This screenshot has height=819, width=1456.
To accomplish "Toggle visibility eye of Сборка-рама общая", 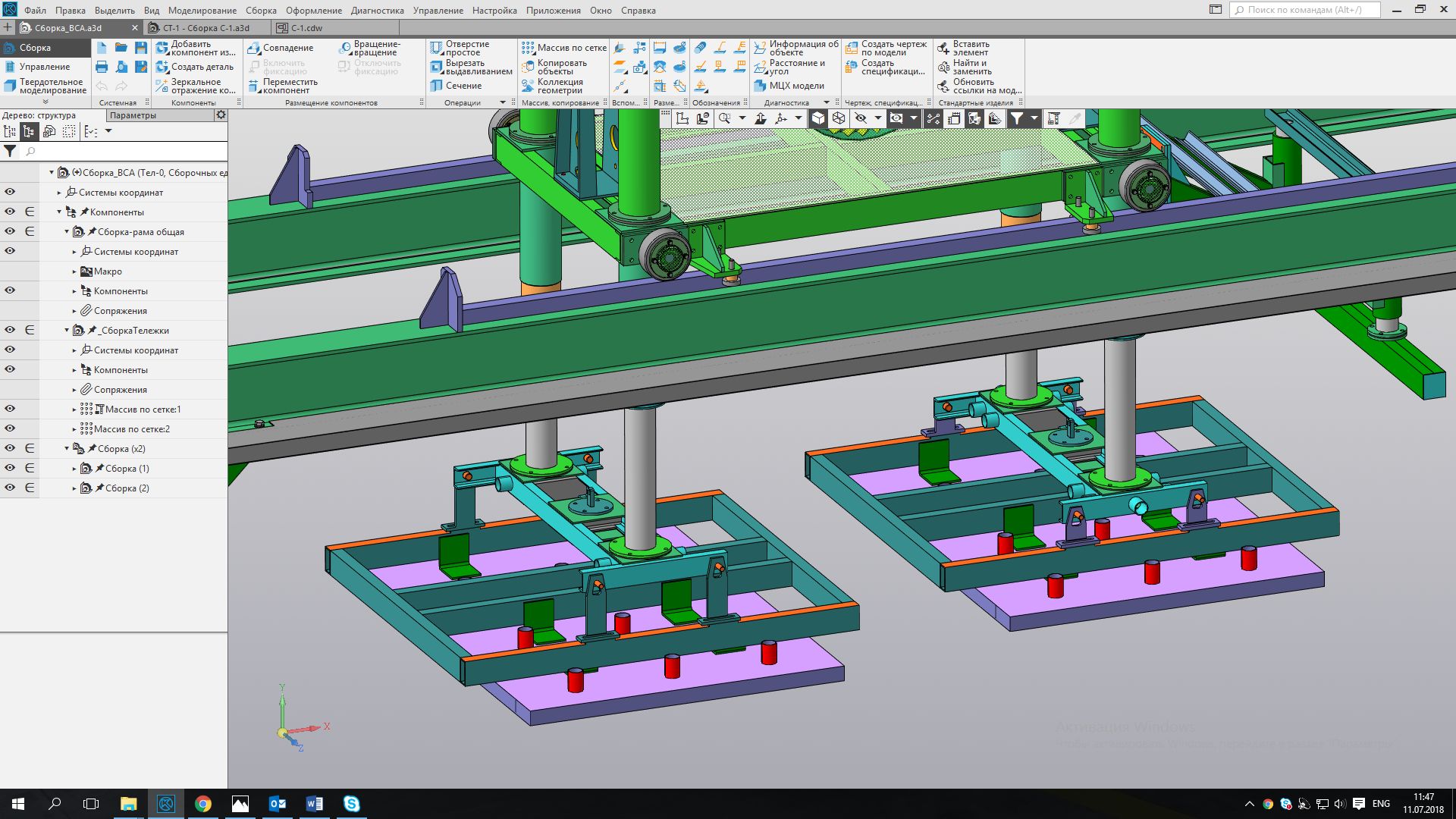I will click(10, 231).
